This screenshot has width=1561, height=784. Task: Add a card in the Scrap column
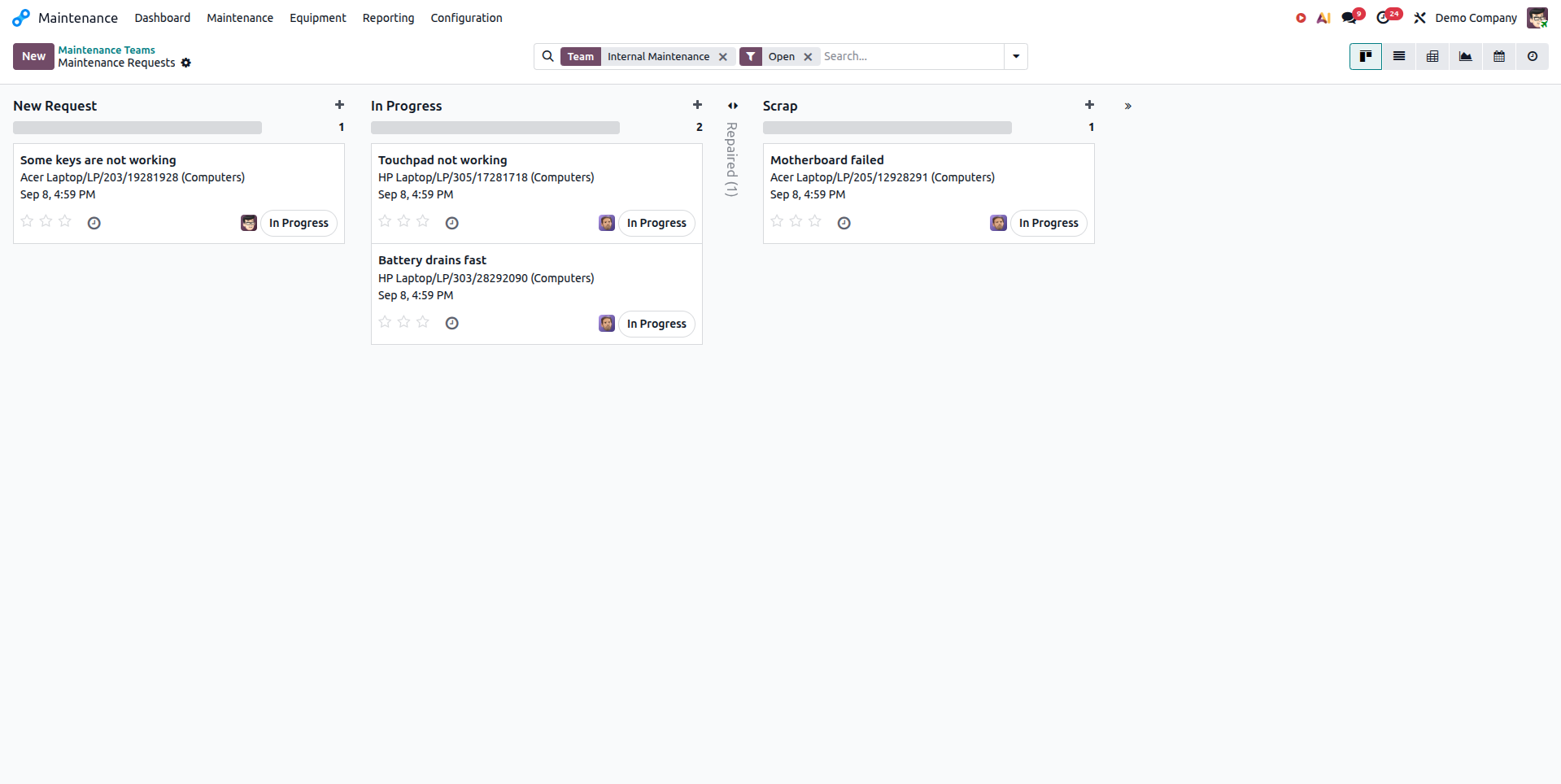[x=1089, y=105]
